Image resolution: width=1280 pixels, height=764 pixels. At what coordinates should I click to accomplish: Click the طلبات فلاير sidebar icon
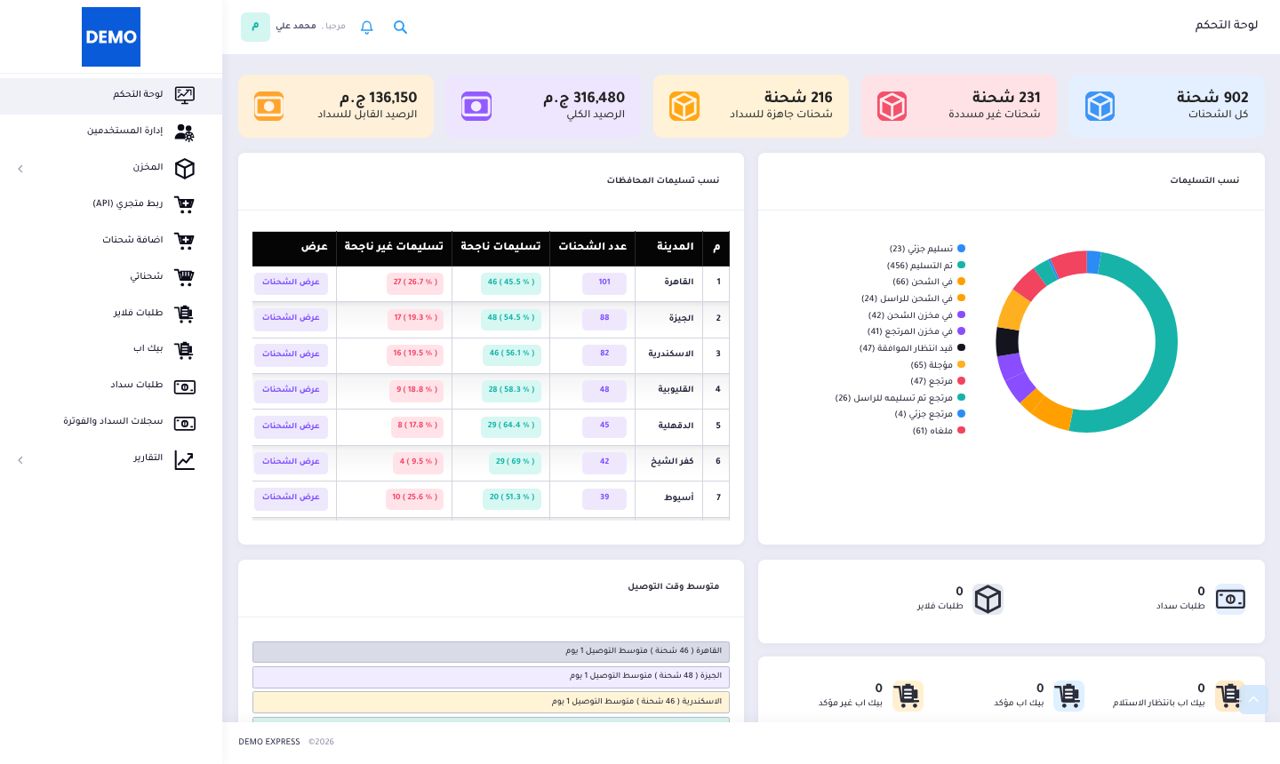[184, 313]
